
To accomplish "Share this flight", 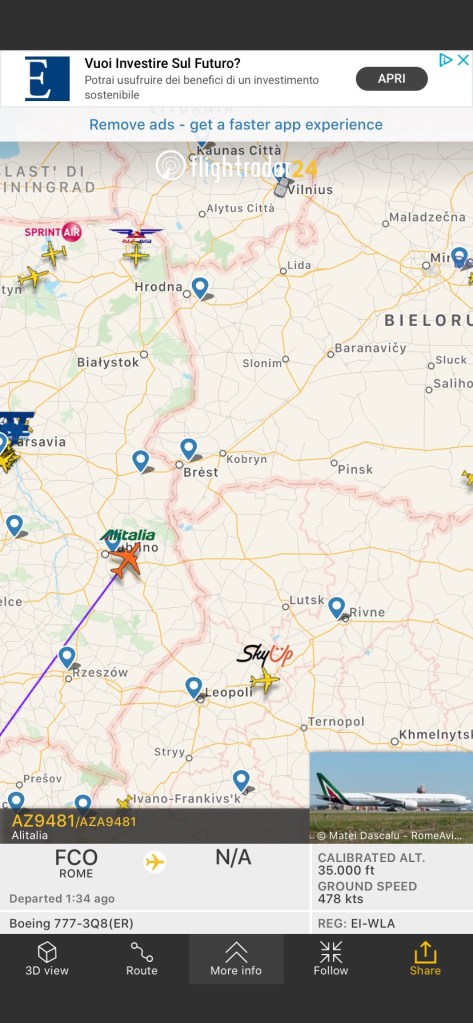I will point(425,958).
